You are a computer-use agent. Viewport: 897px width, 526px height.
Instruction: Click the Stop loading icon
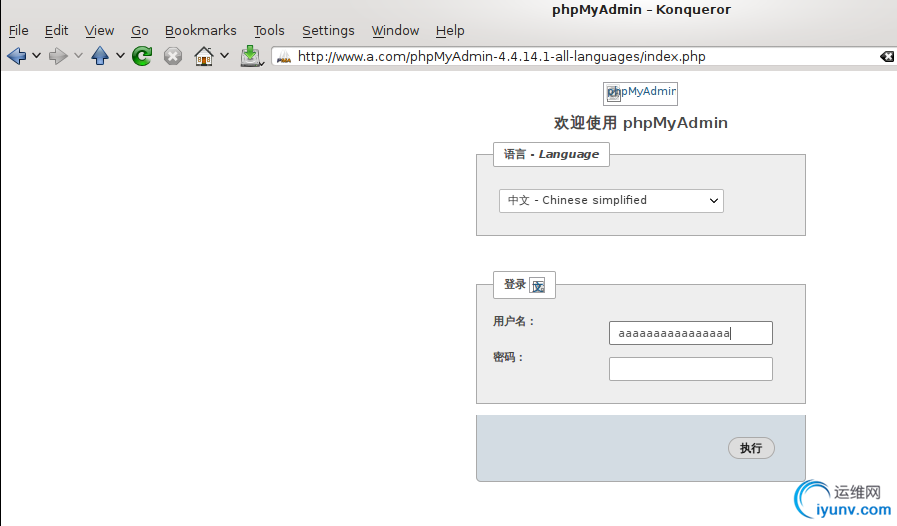pos(173,56)
